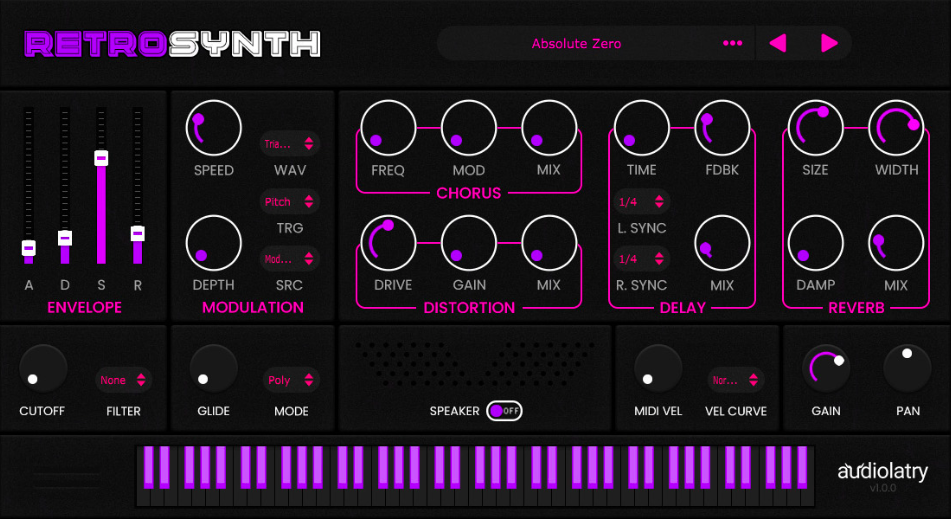Open the preset options three-dot menu
The height and width of the screenshot is (519, 951).
733,43
